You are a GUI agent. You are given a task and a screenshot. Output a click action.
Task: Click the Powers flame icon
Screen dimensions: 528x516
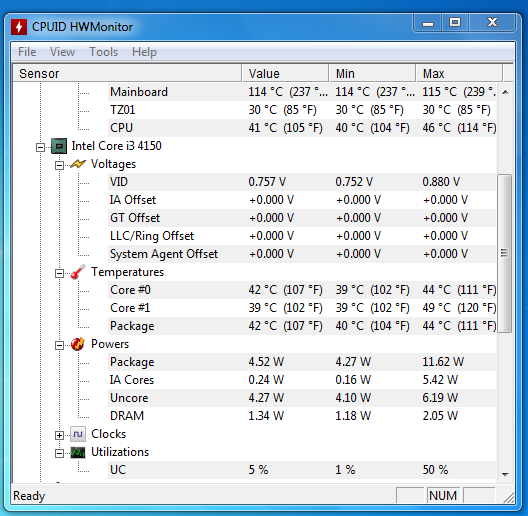(78, 344)
